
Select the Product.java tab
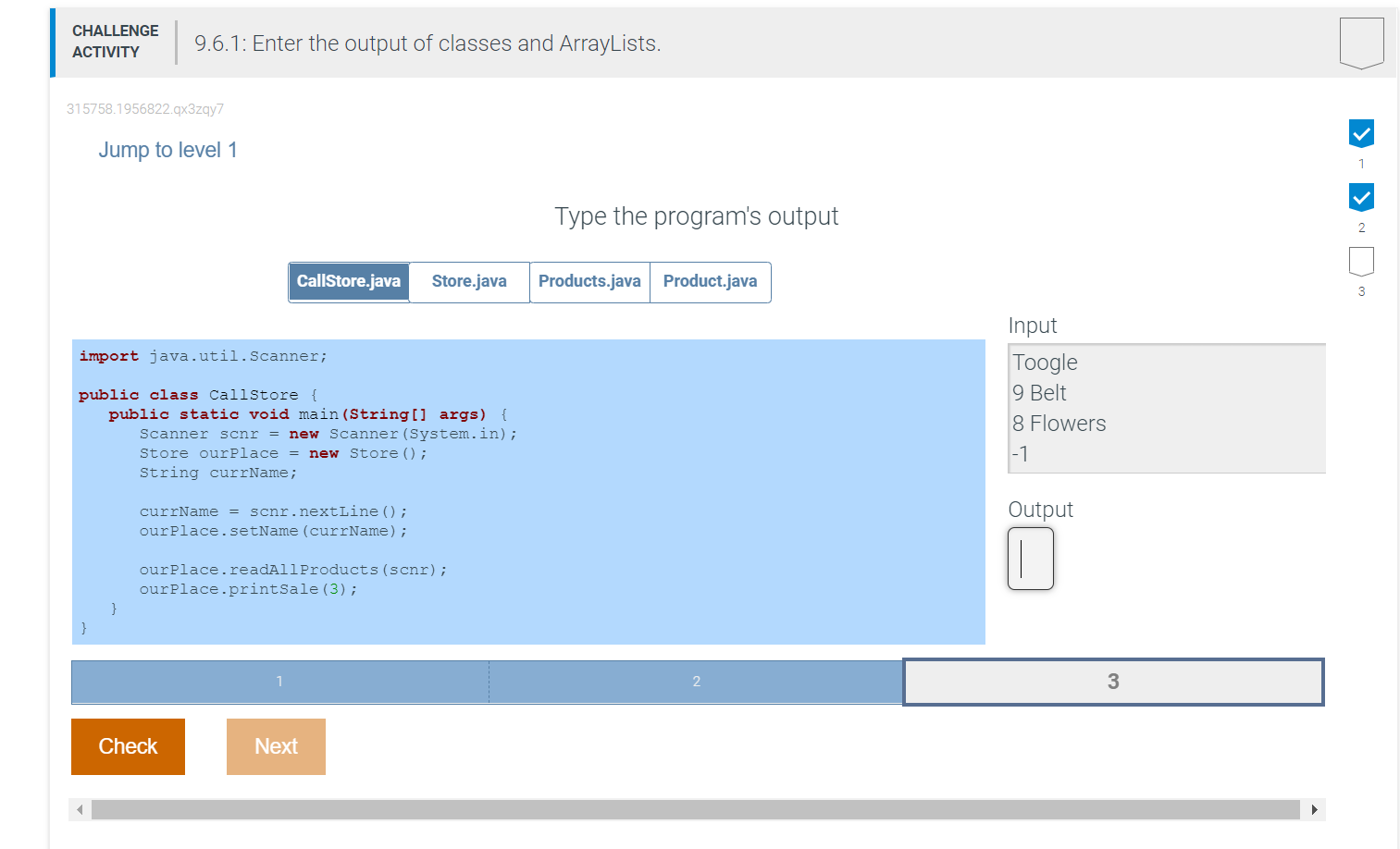pos(710,281)
